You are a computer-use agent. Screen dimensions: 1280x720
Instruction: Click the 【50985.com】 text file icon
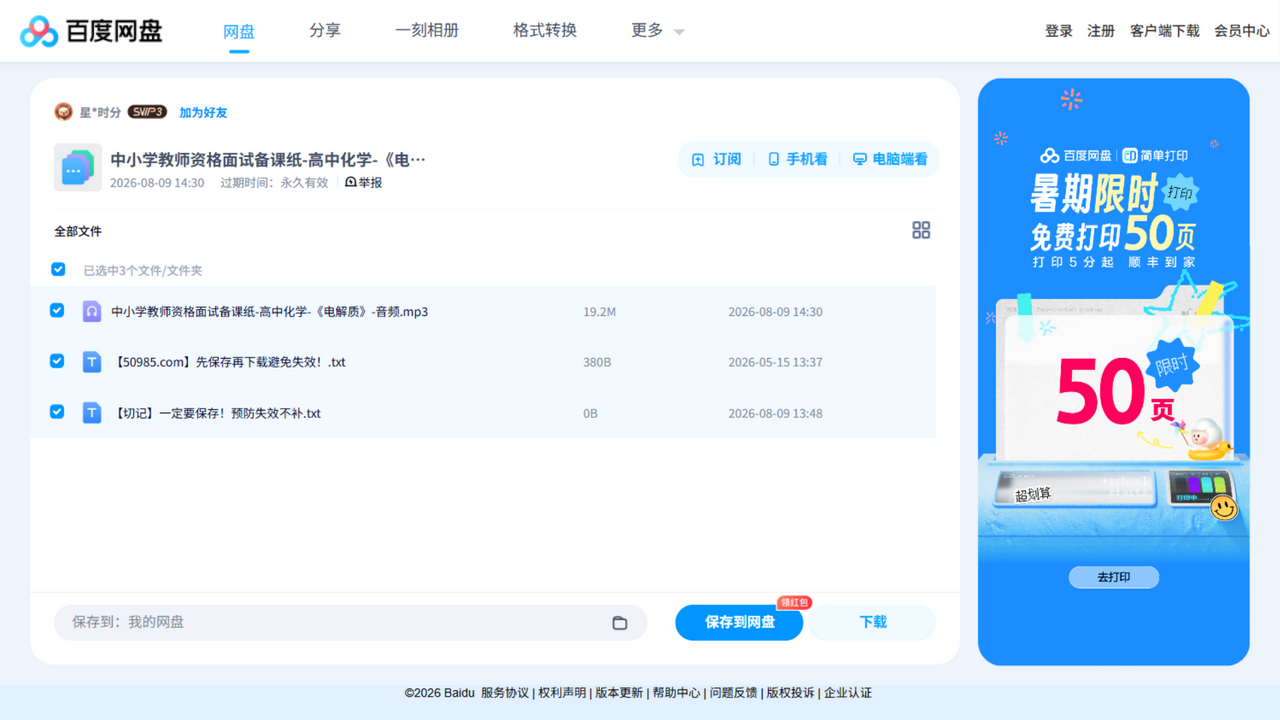point(92,362)
